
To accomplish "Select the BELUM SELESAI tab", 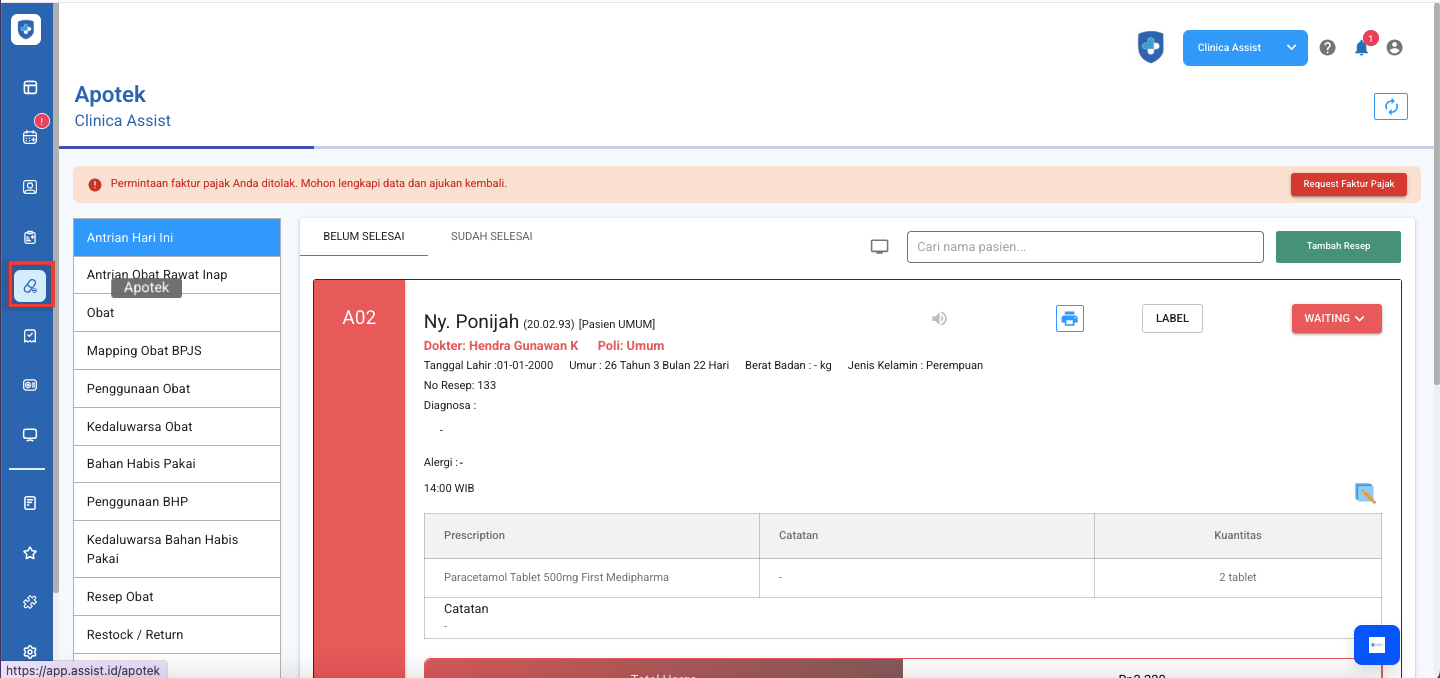I will tap(363, 237).
